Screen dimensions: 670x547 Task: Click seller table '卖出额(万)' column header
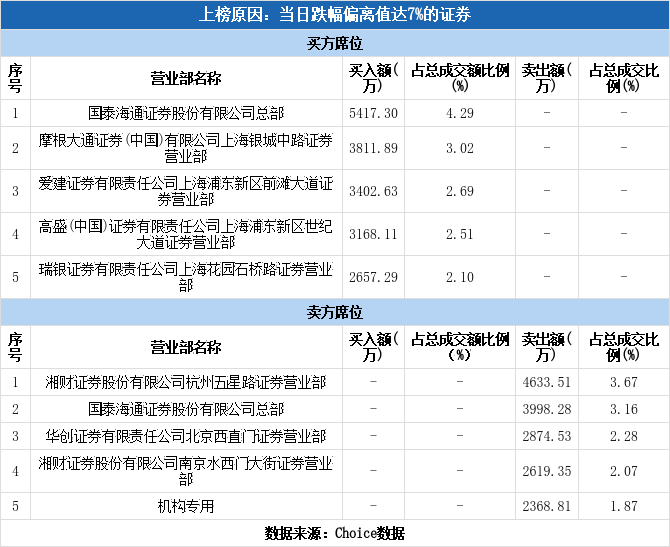click(547, 347)
